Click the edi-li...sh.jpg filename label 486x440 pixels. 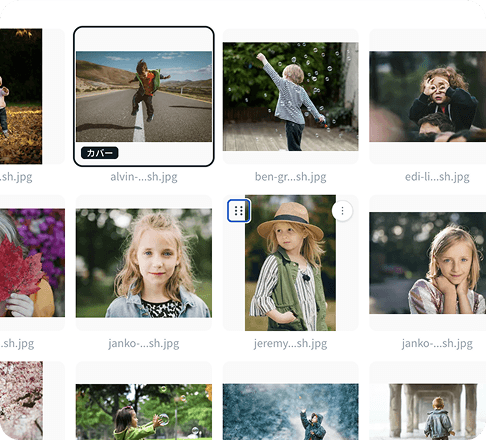437,177
